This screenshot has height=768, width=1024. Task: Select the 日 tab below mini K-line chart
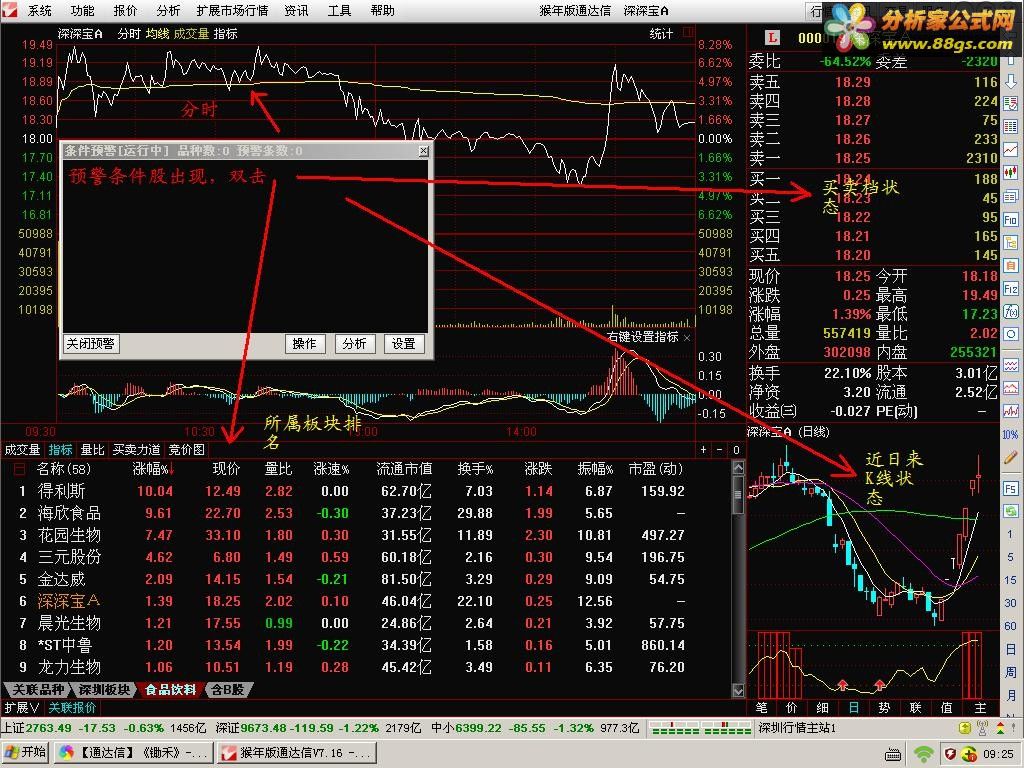[x=854, y=708]
